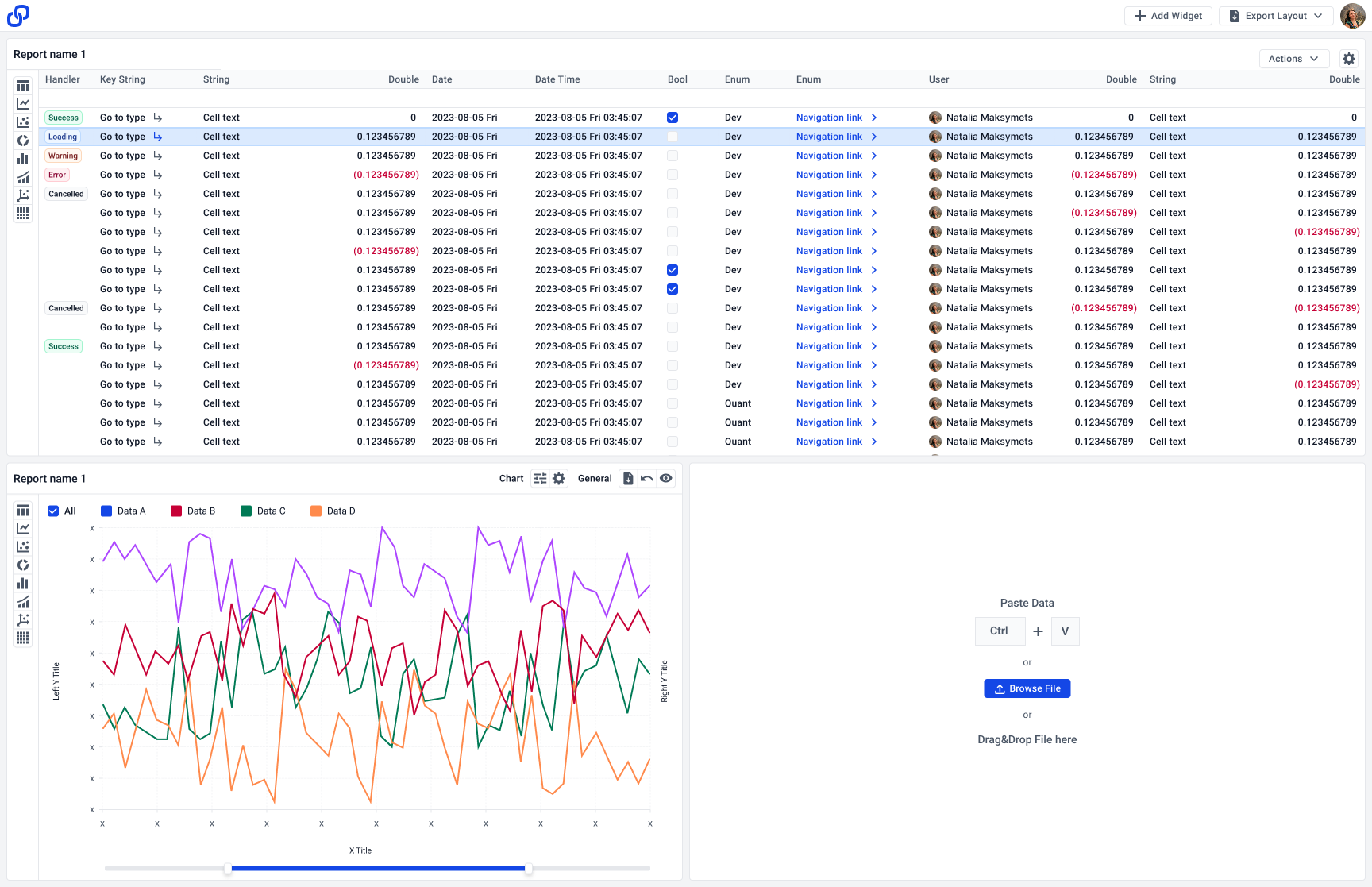Click the export file icon beside General
This screenshot has height=887, width=1372.
[628, 479]
